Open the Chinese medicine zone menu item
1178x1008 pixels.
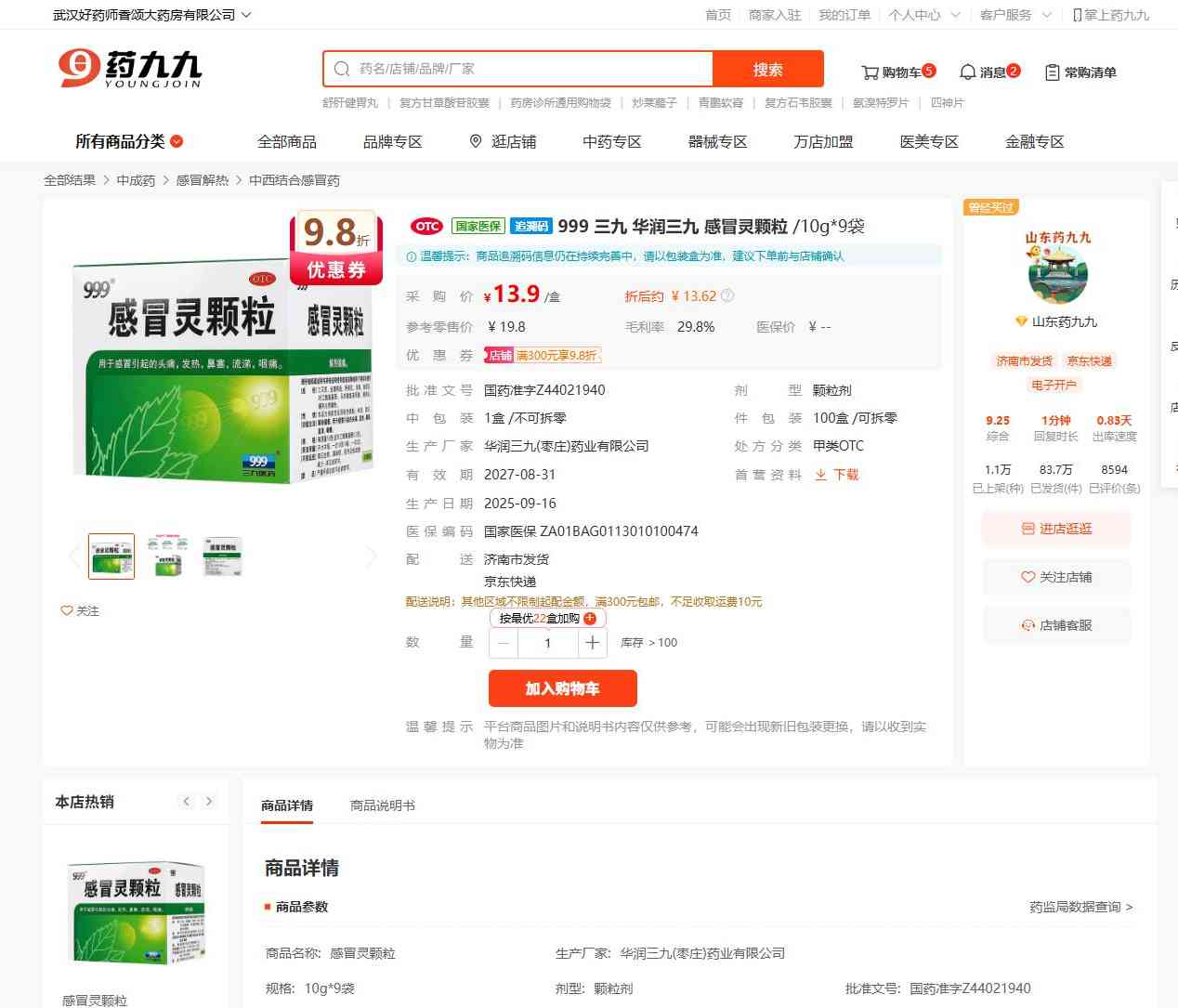pos(611,142)
